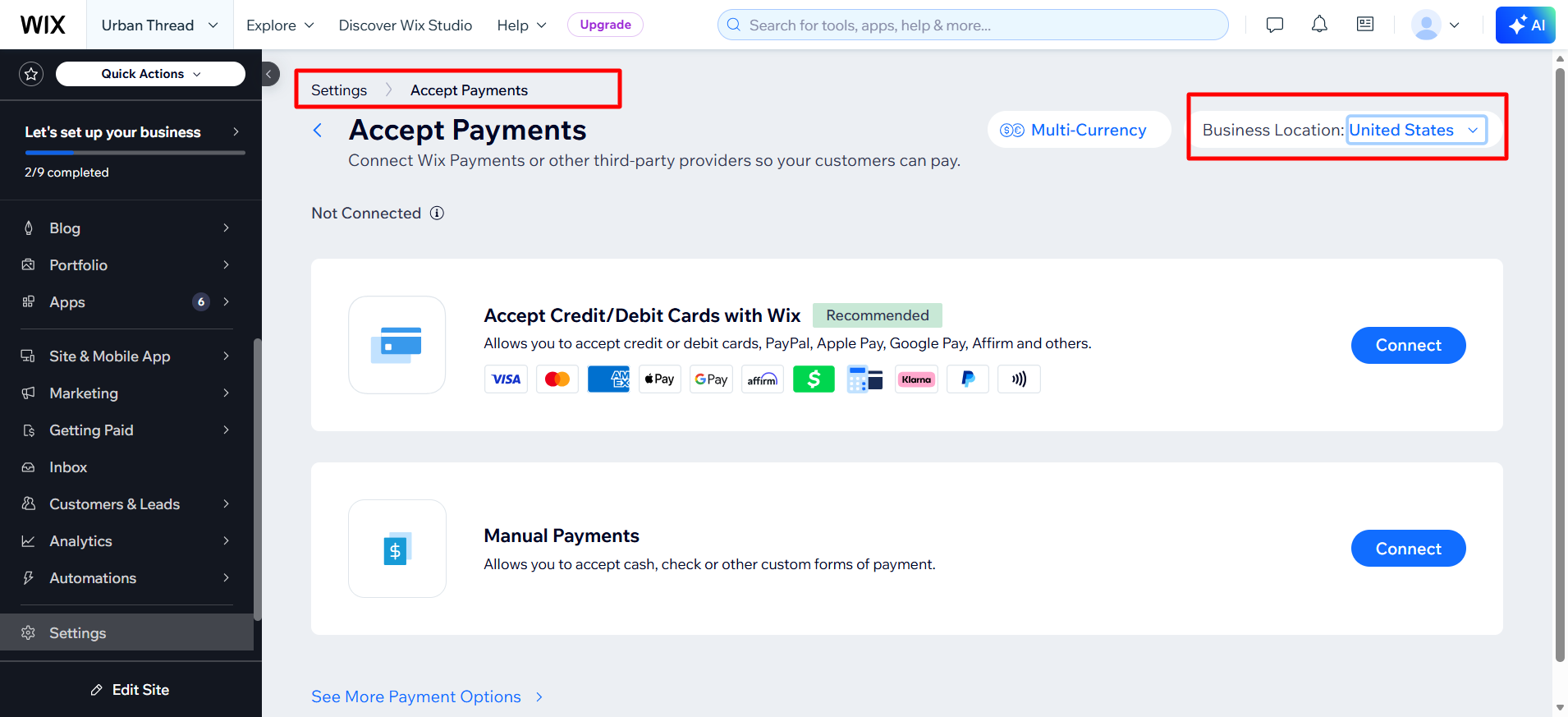Click the green Cash App dollar icon
The width and height of the screenshot is (1568, 717).
pyautogui.click(x=814, y=379)
